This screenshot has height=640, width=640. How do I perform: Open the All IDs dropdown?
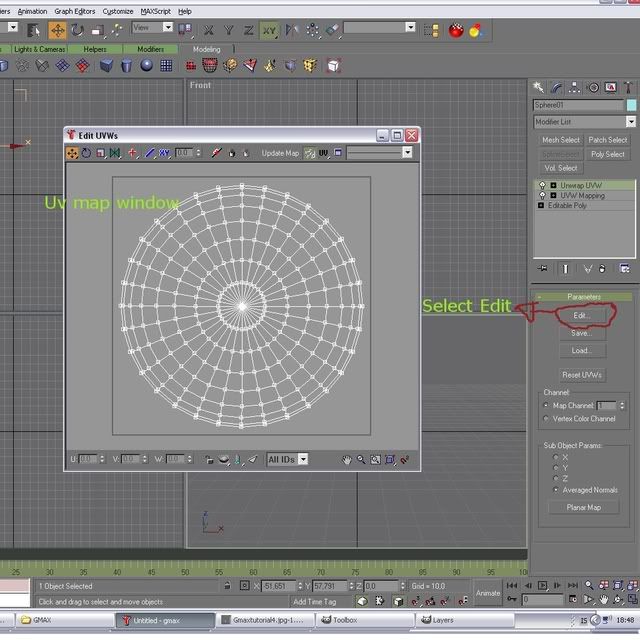[x=287, y=460]
